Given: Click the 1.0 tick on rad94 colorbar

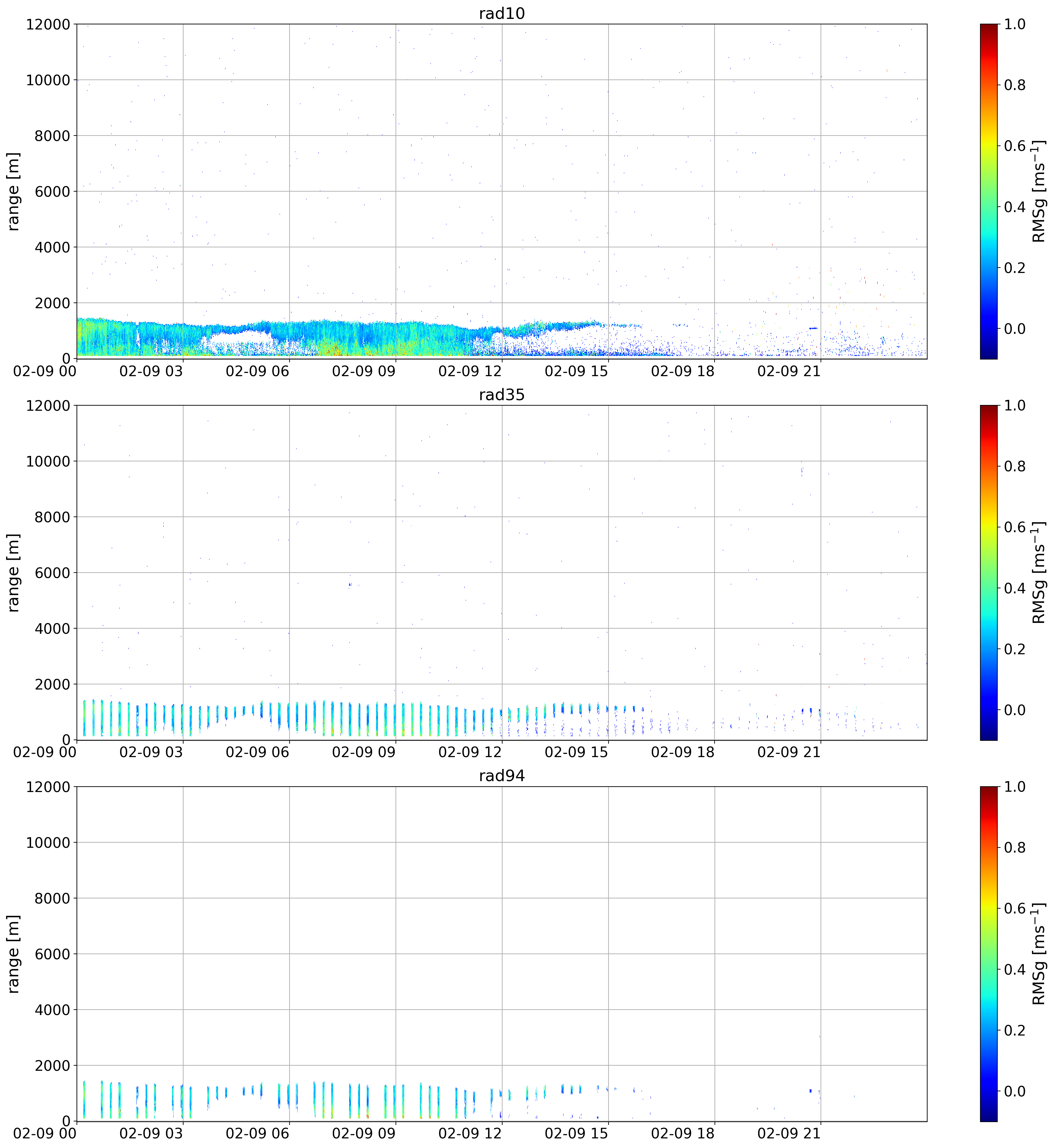Looking at the screenshot, I should coord(1015,787).
